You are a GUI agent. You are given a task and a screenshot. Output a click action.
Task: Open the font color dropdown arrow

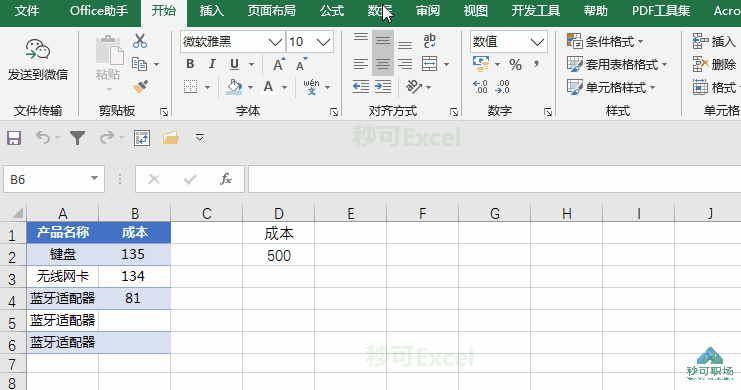[284, 87]
